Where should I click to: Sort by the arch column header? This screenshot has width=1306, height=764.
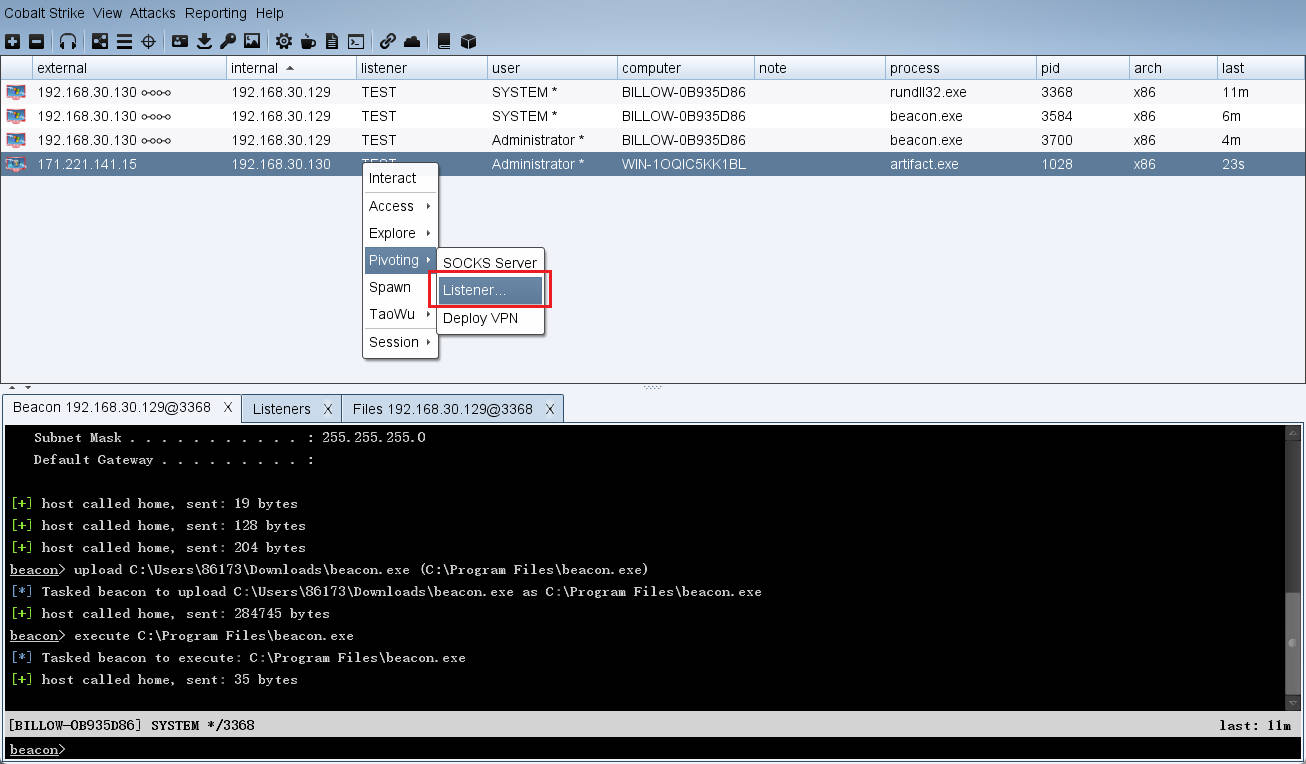point(1173,68)
